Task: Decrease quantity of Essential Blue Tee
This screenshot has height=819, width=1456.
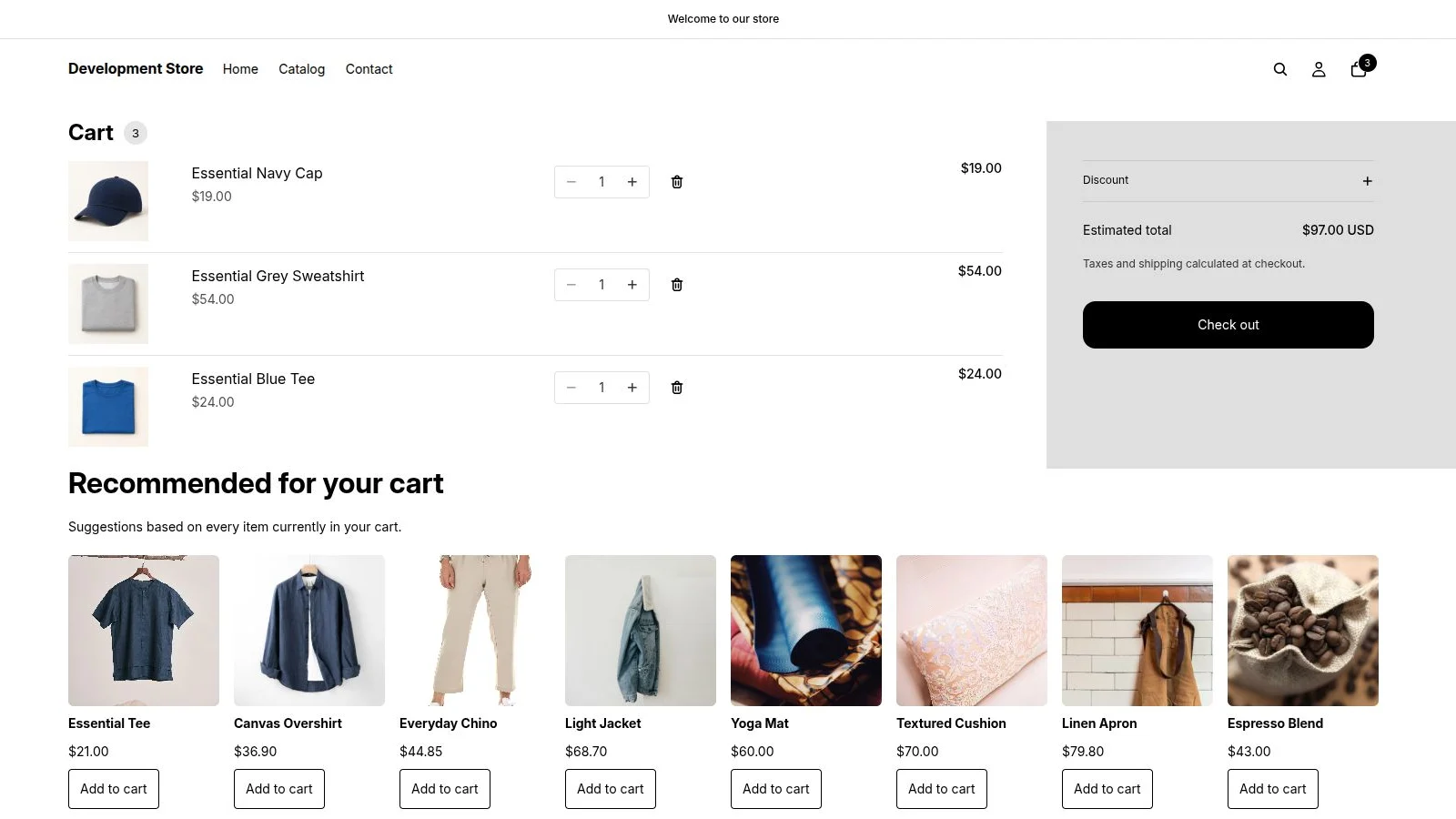Action: click(571, 388)
